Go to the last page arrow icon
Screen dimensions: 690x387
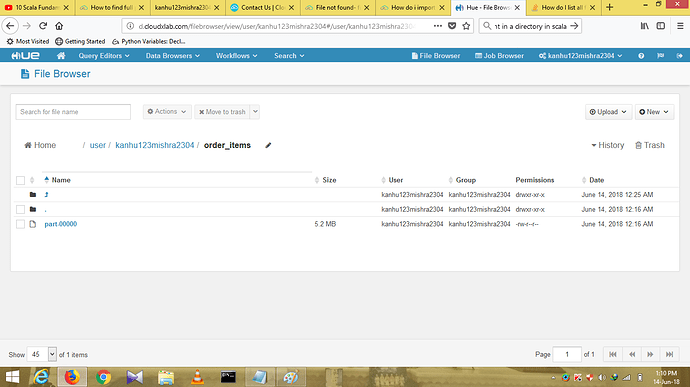coord(669,354)
